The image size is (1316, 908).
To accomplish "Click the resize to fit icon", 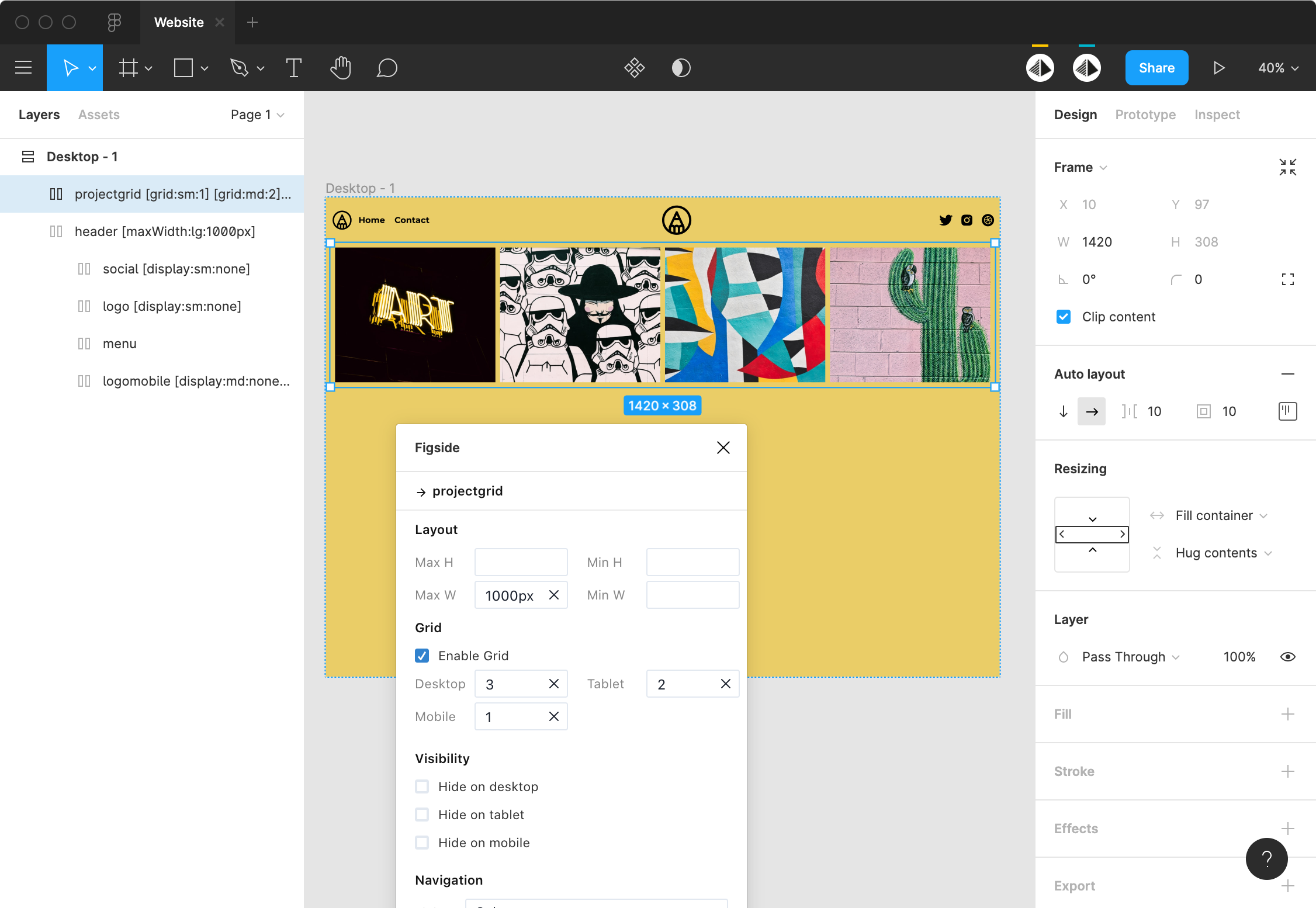I will click(x=1288, y=167).
